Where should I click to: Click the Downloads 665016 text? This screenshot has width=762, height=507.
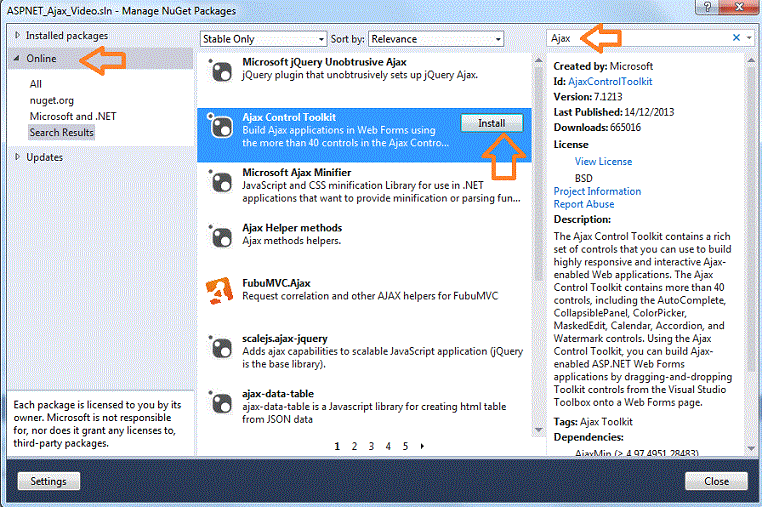pyautogui.click(x=597, y=127)
